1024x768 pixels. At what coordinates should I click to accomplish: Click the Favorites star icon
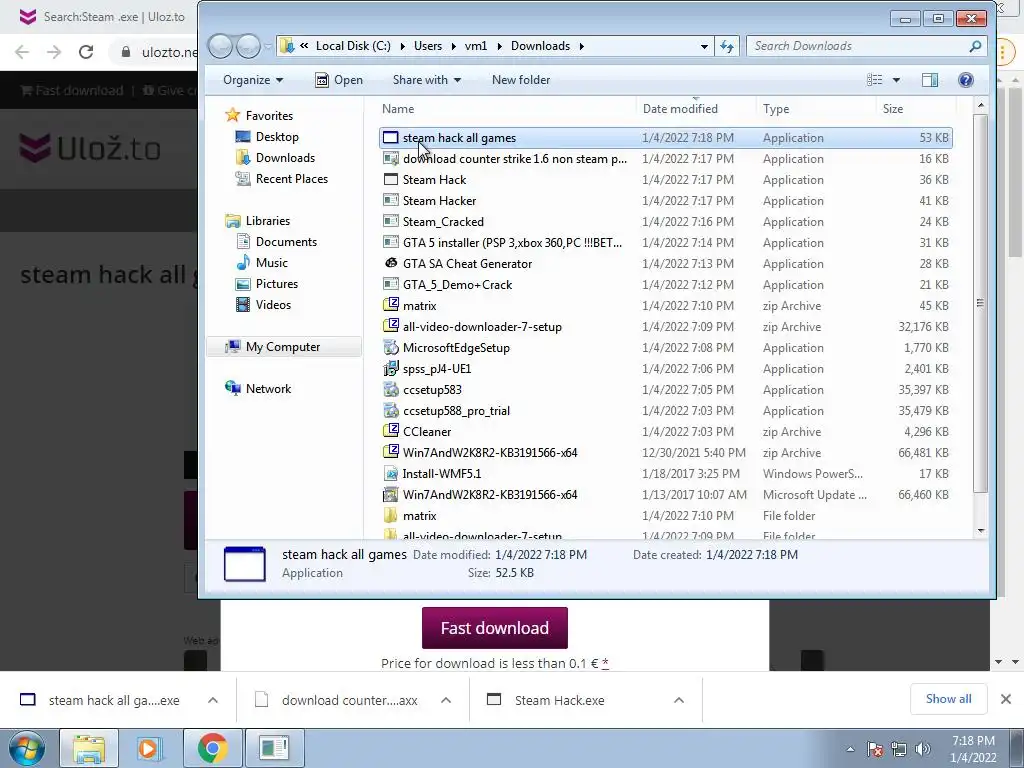coord(232,115)
